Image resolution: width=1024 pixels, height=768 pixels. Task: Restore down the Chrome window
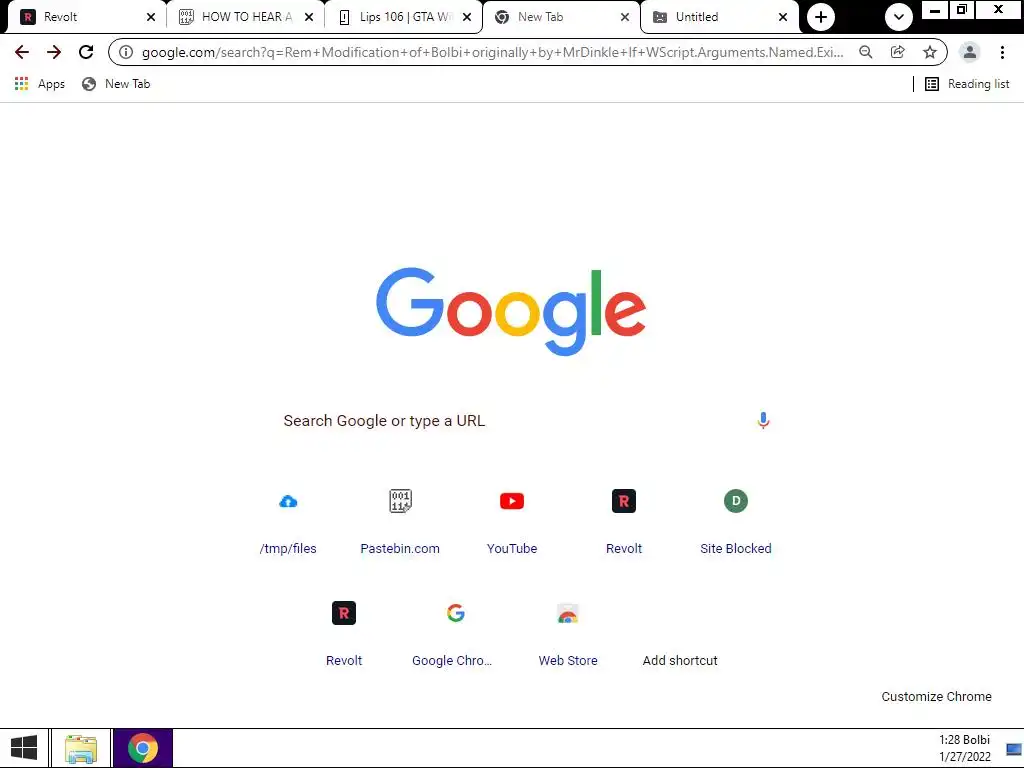[x=962, y=10]
